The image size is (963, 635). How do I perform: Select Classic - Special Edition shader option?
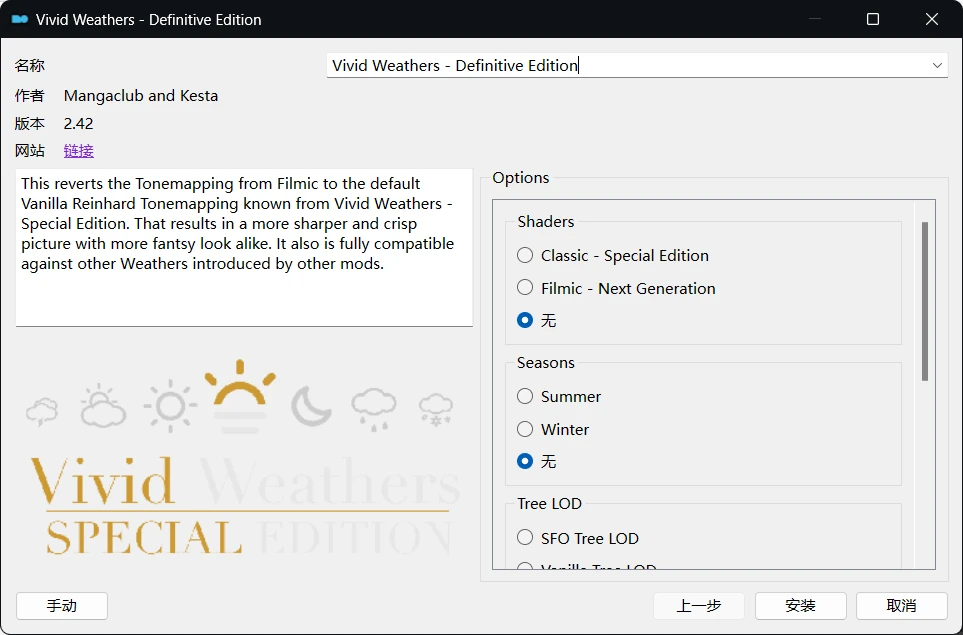[x=612, y=255]
